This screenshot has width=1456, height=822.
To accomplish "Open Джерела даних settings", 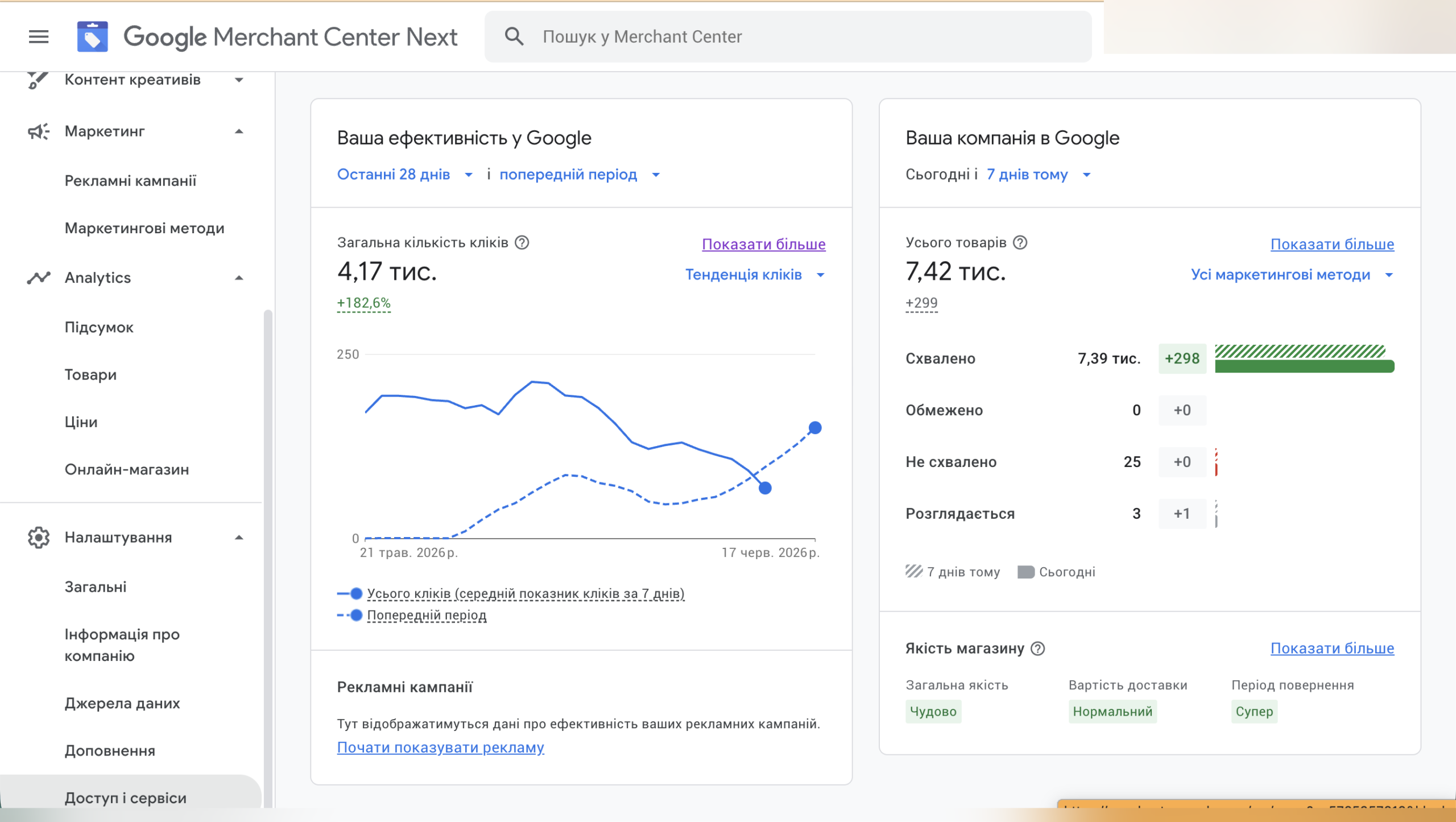I will 122,704.
